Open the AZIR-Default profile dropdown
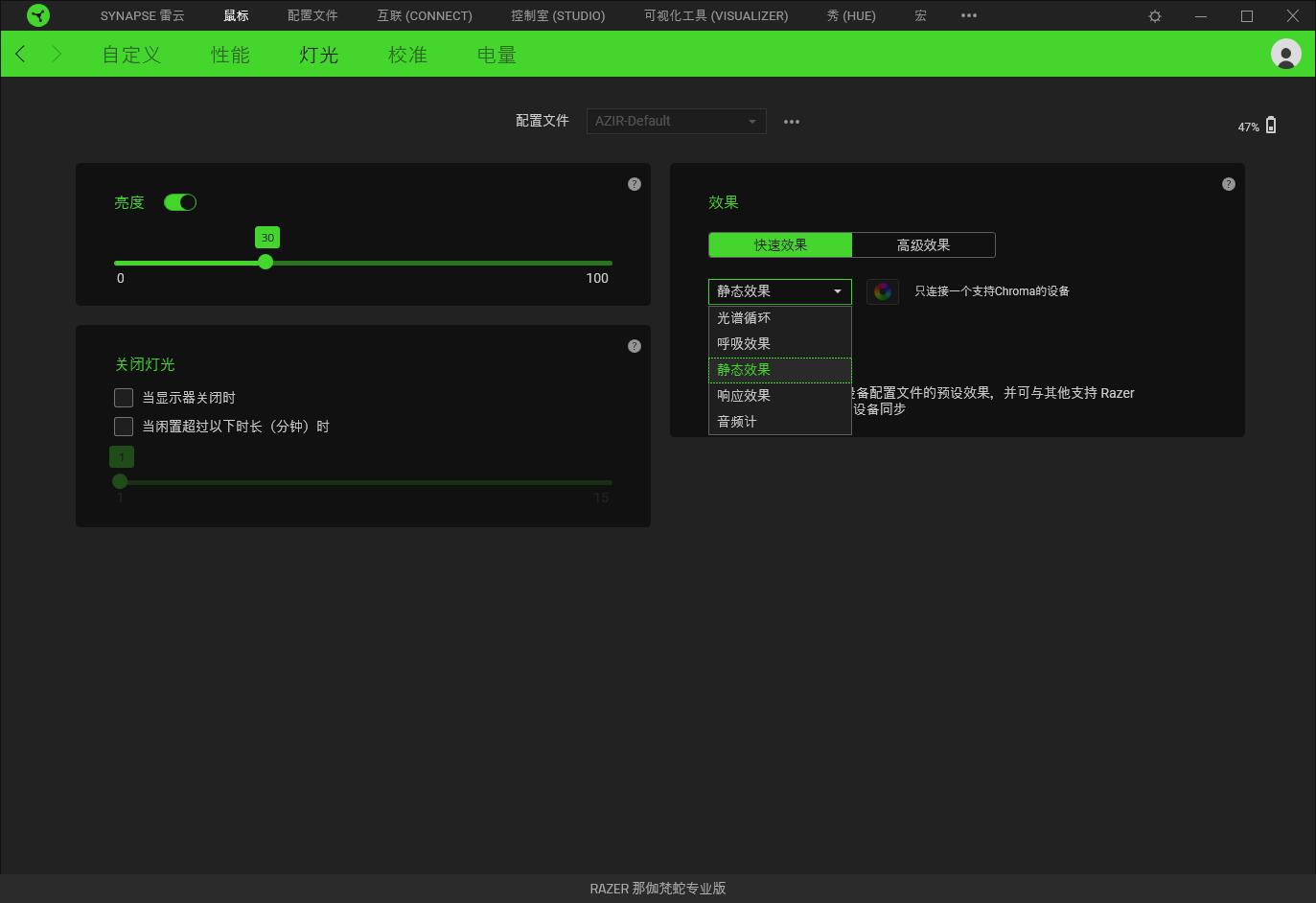 (x=676, y=122)
